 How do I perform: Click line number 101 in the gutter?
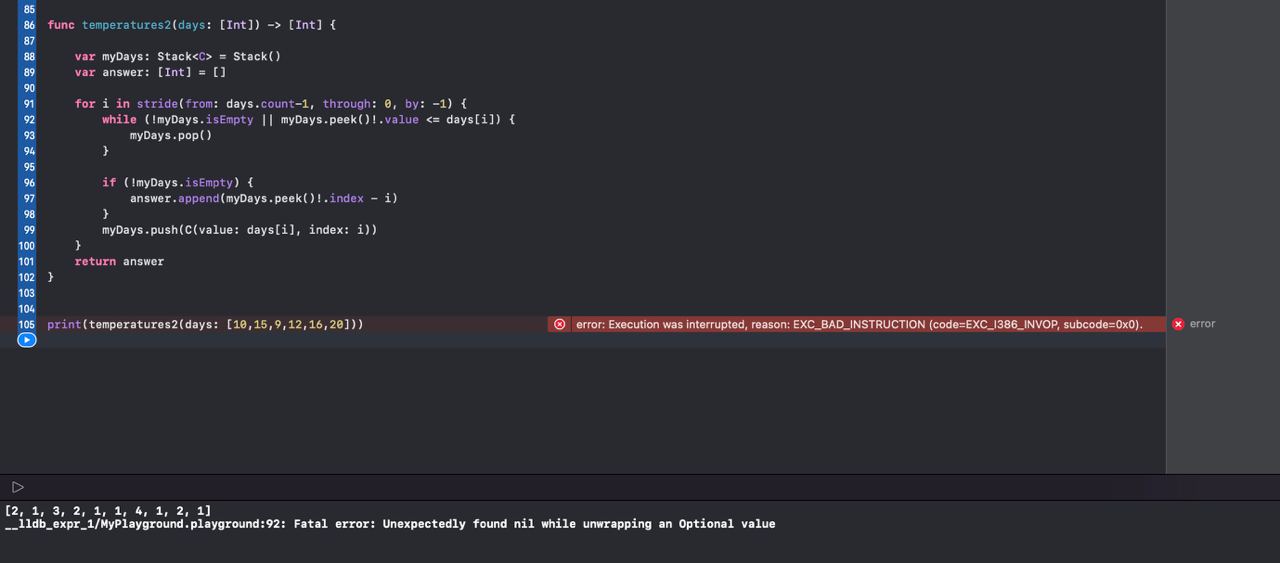coord(27,262)
